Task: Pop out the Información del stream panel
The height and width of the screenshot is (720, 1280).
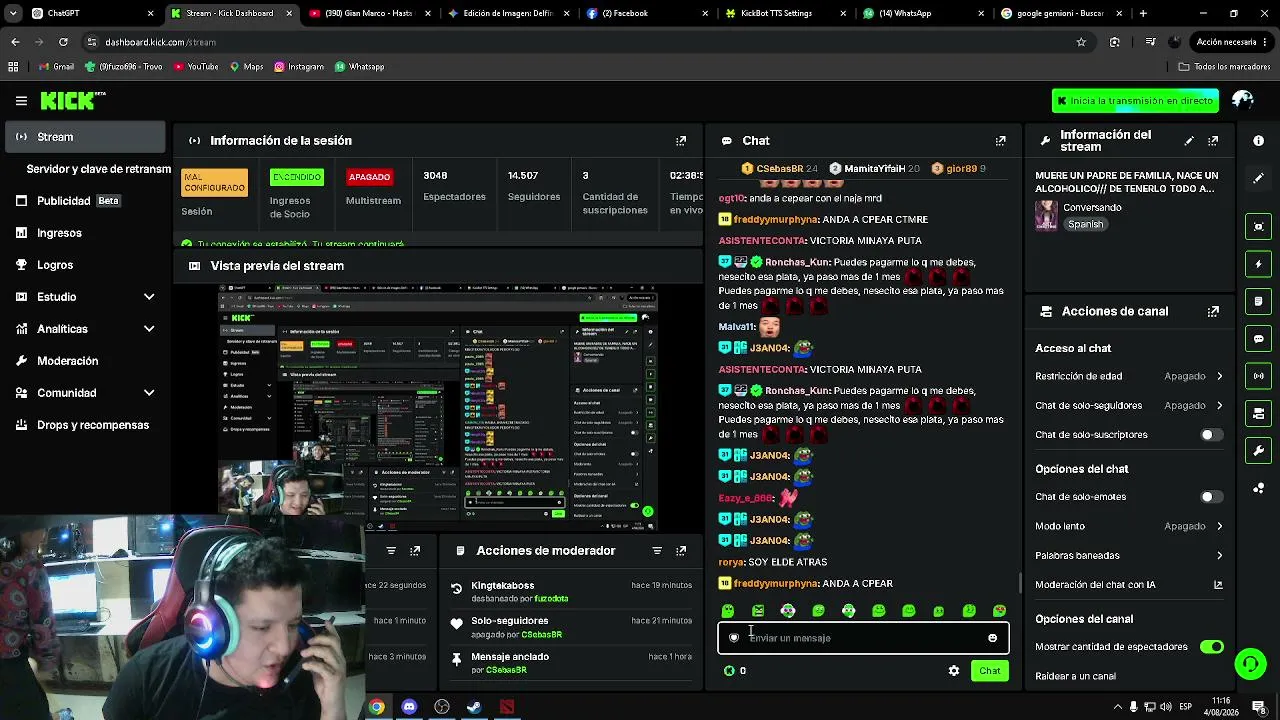Action: [1213, 141]
